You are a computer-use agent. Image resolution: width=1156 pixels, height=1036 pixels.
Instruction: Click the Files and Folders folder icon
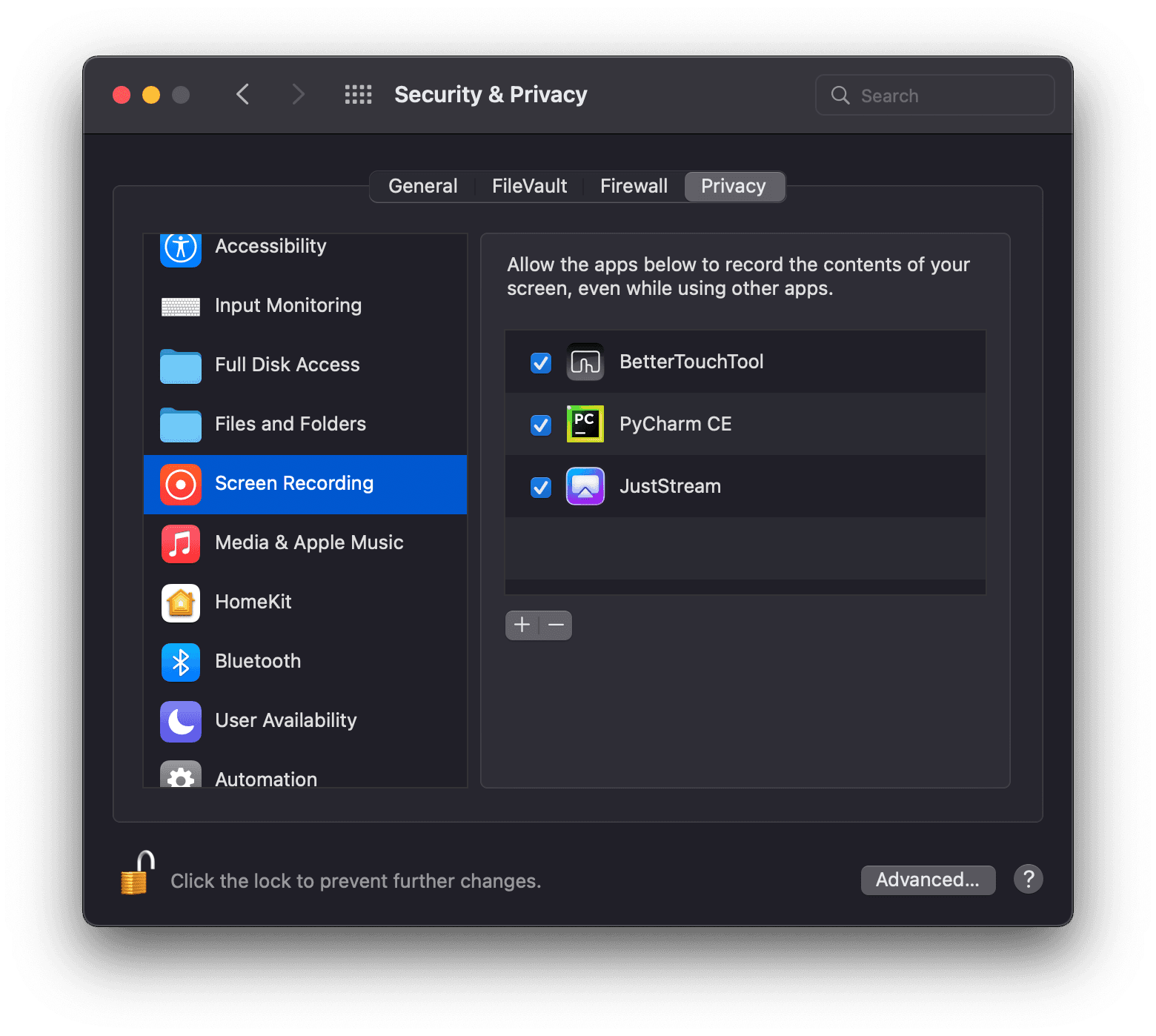(x=181, y=425)
